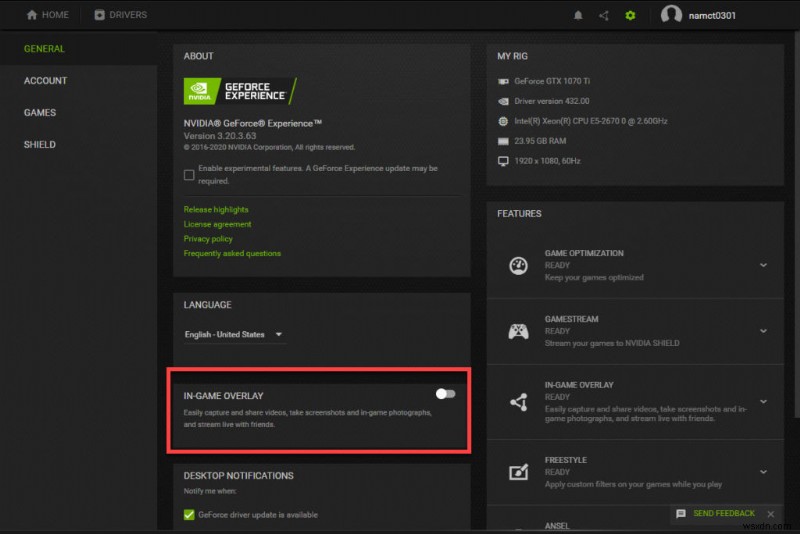Click the vertical scrollbar on the right

click(795, 224)
